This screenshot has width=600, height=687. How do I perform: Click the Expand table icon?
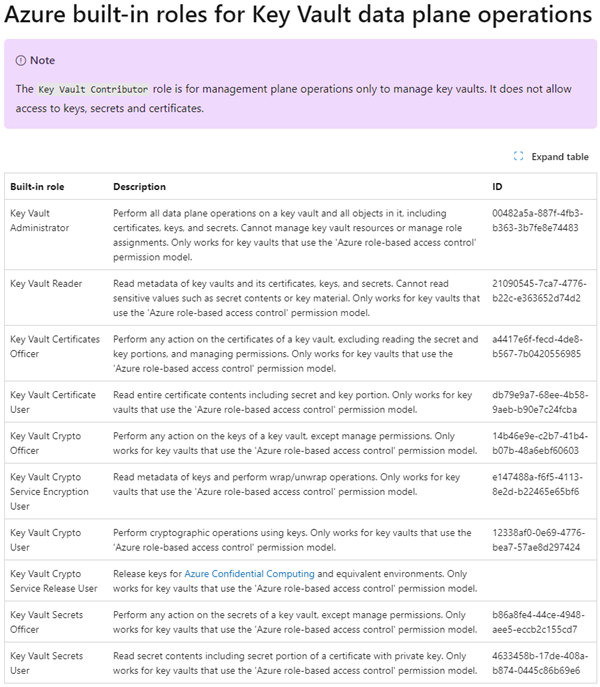(518, 157)
